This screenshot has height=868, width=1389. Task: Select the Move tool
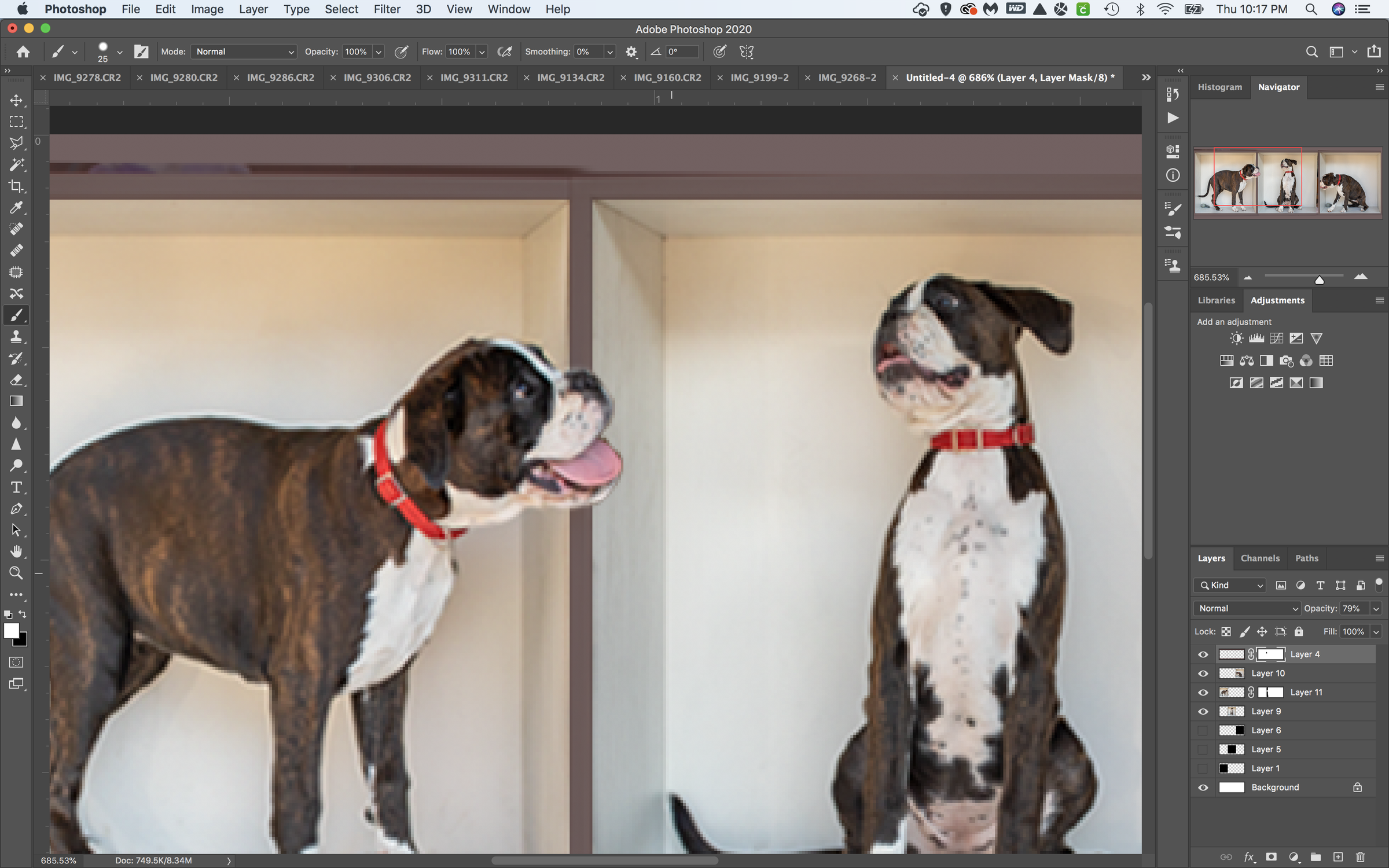pyautogui.click(x=16, y=100)
